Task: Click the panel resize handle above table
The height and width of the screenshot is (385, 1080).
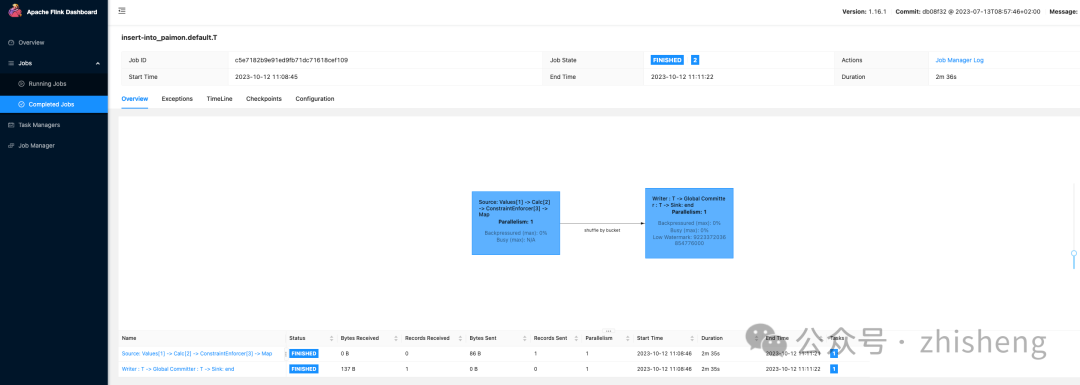Action: 608,331
